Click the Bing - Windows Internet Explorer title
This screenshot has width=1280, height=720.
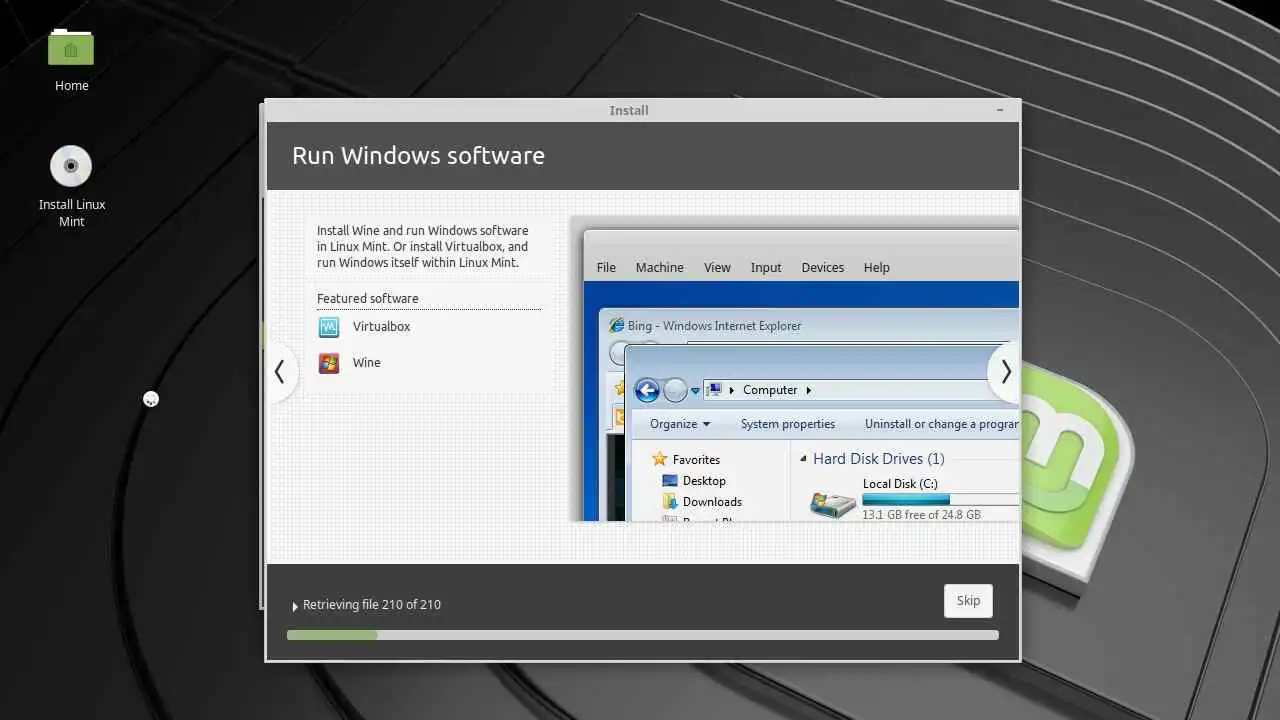coord(714,326)
